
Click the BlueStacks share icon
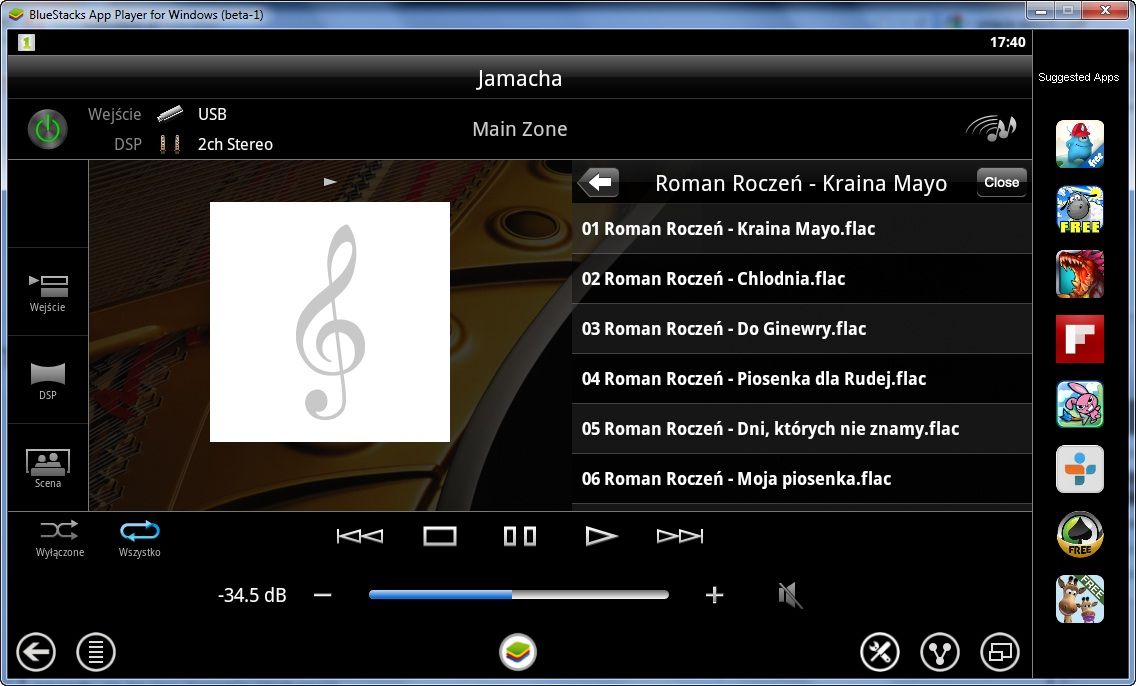940,652
